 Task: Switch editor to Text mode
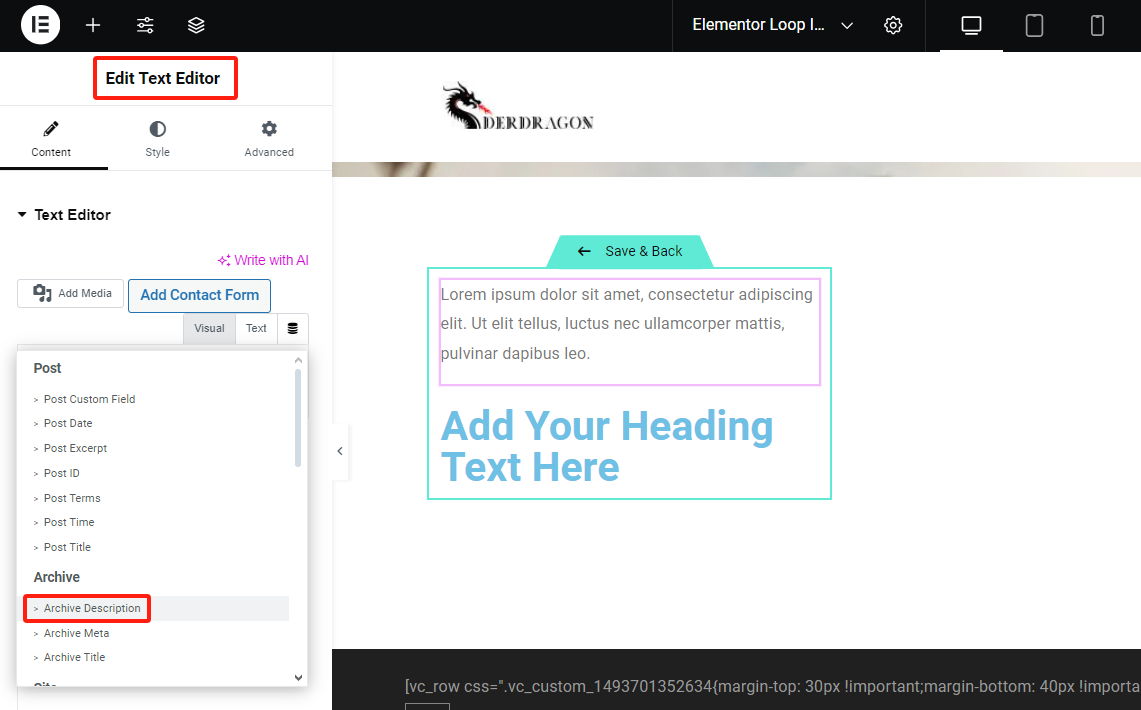[x=256, y=328]
